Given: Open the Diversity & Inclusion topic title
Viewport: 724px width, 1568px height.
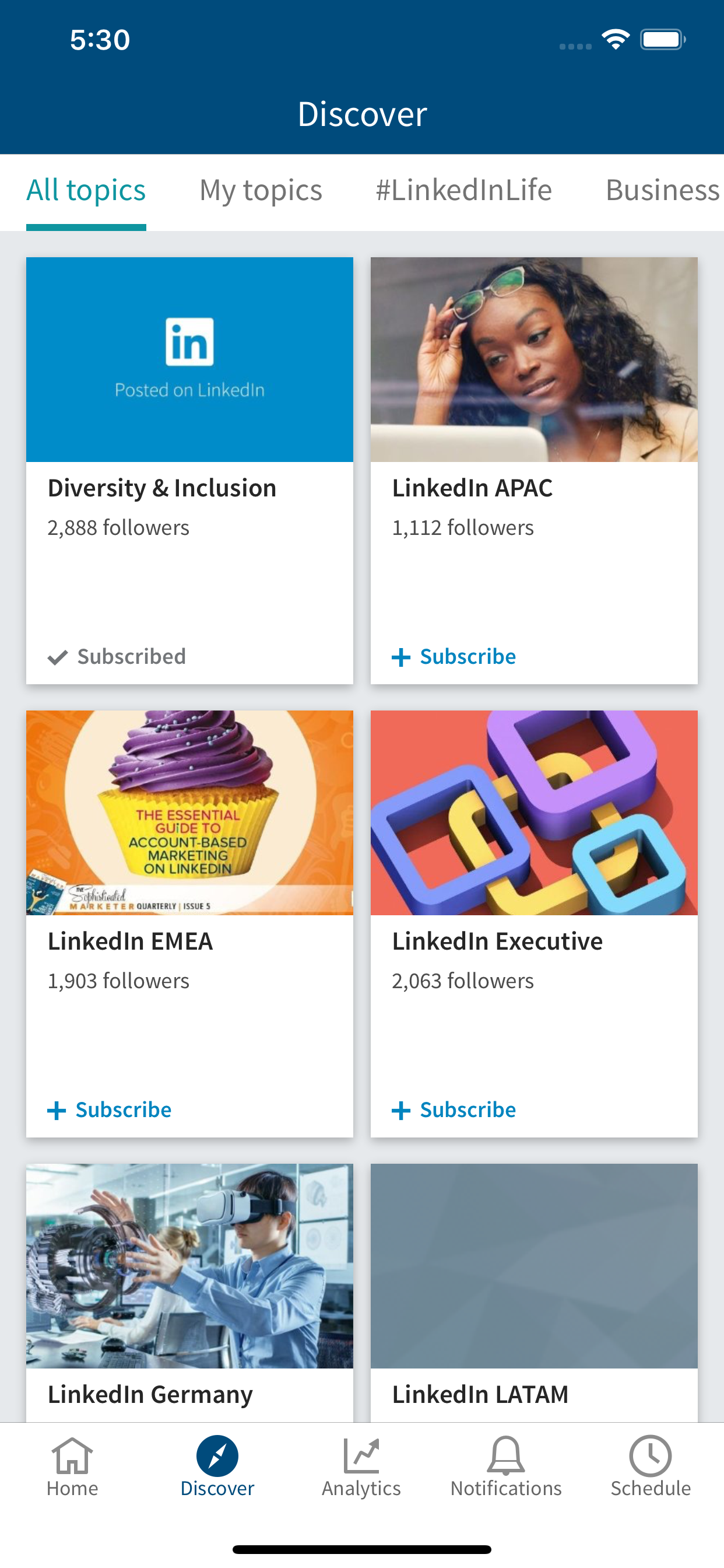Looking at the screenshot, I should (162, 488).
